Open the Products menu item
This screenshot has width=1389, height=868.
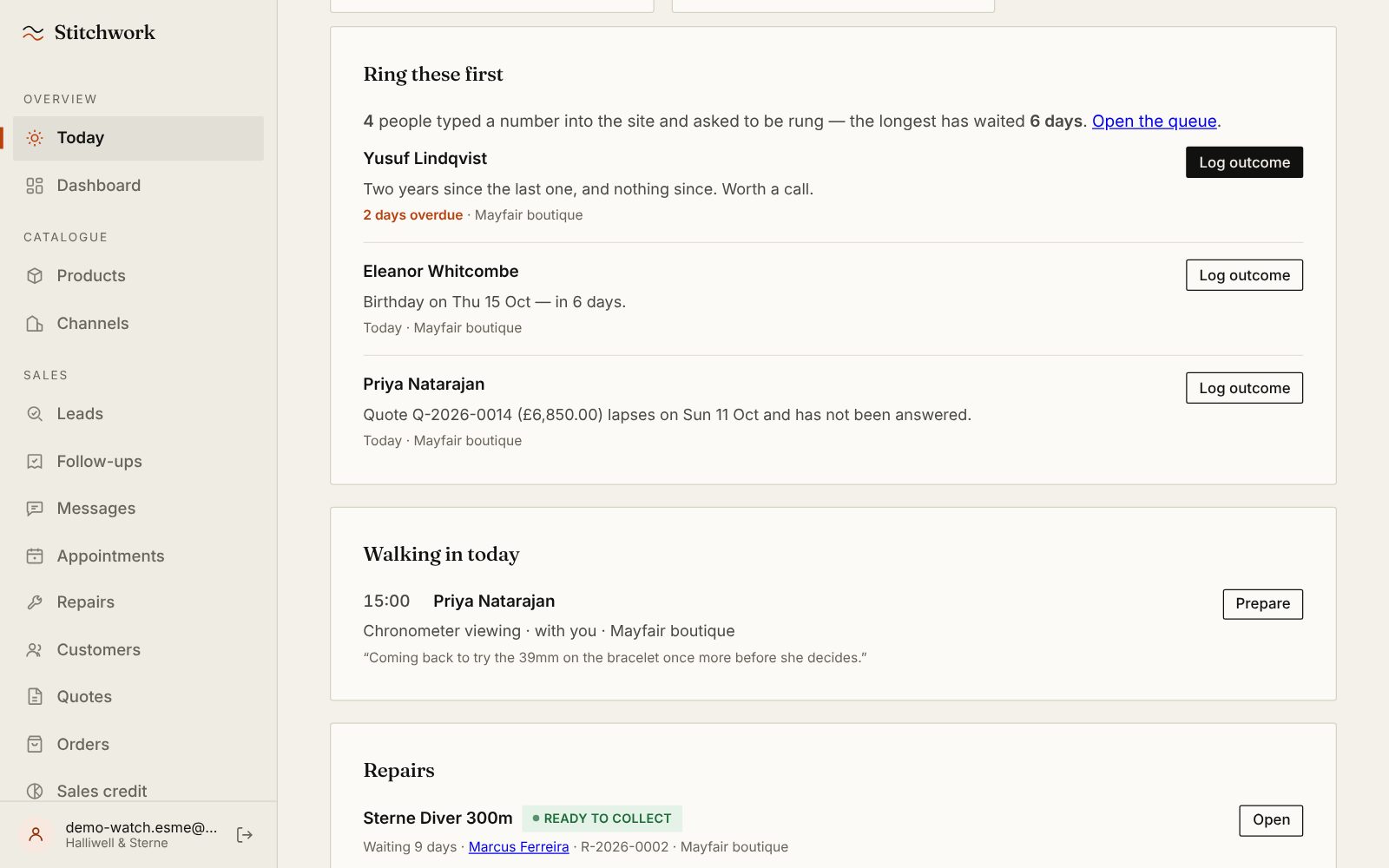(138, 276)
